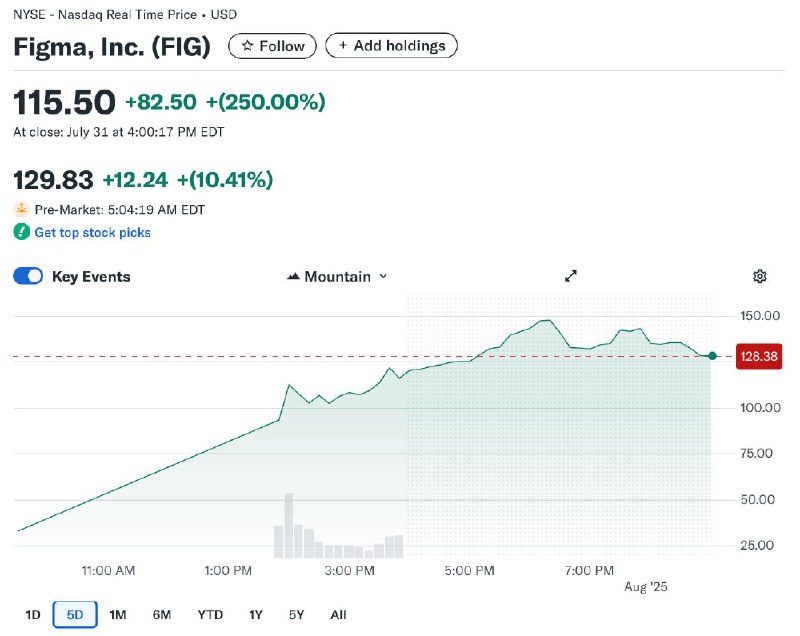800x636 pixels.
Task: Select the All time range
Action: (338, 615)
